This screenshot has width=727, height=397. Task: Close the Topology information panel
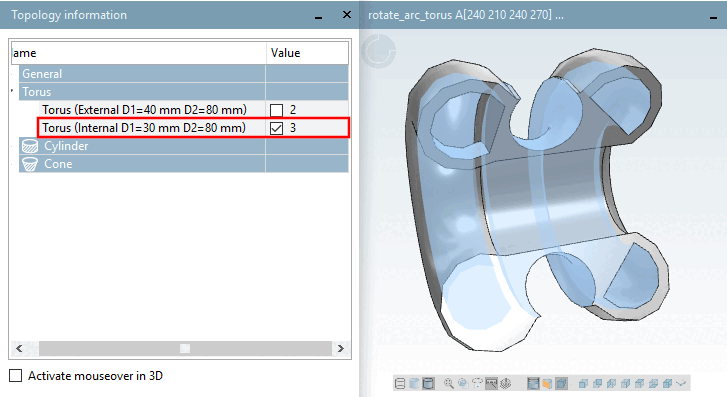coord(346,15)
